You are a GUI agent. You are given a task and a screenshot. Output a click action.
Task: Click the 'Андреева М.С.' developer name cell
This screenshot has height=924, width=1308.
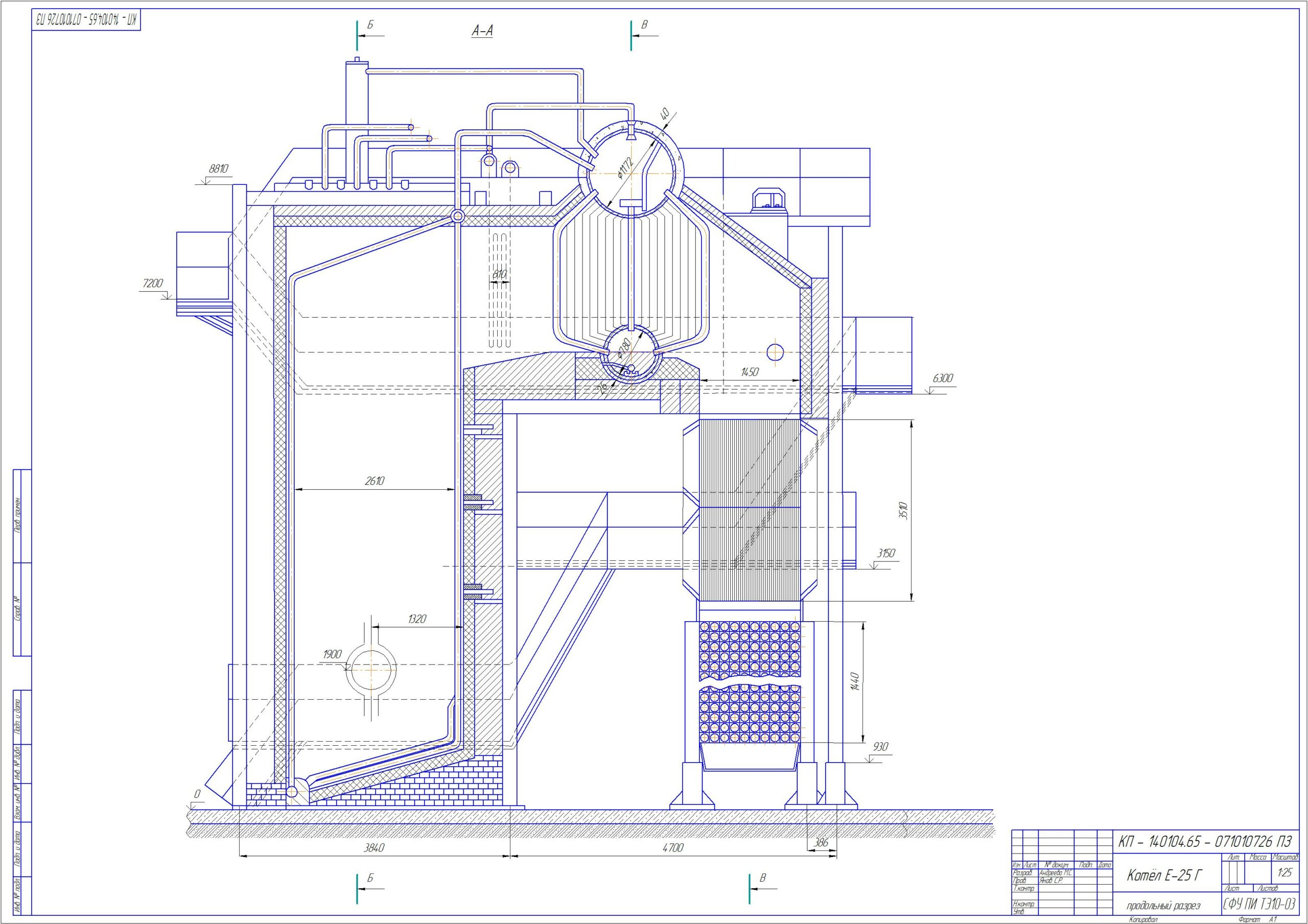tap(1056, 872)
